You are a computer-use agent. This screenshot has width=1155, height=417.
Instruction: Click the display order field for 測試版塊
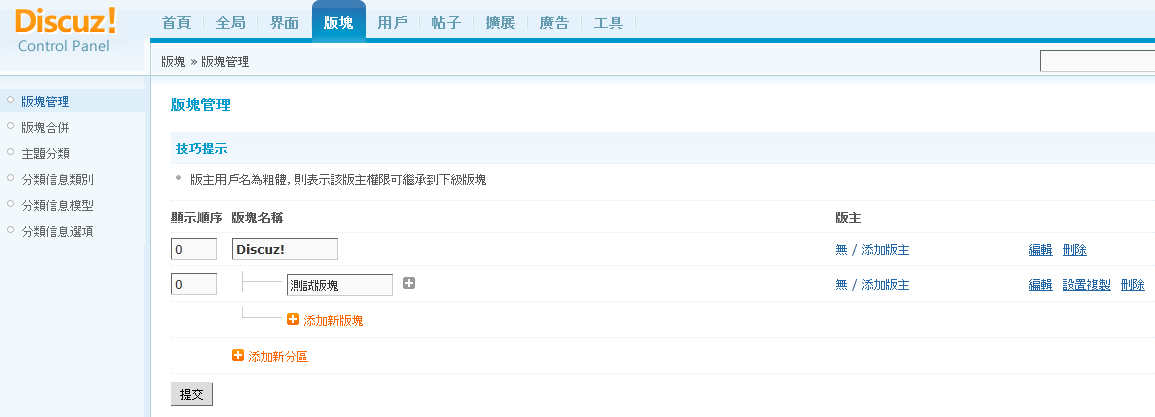point(194,284)
